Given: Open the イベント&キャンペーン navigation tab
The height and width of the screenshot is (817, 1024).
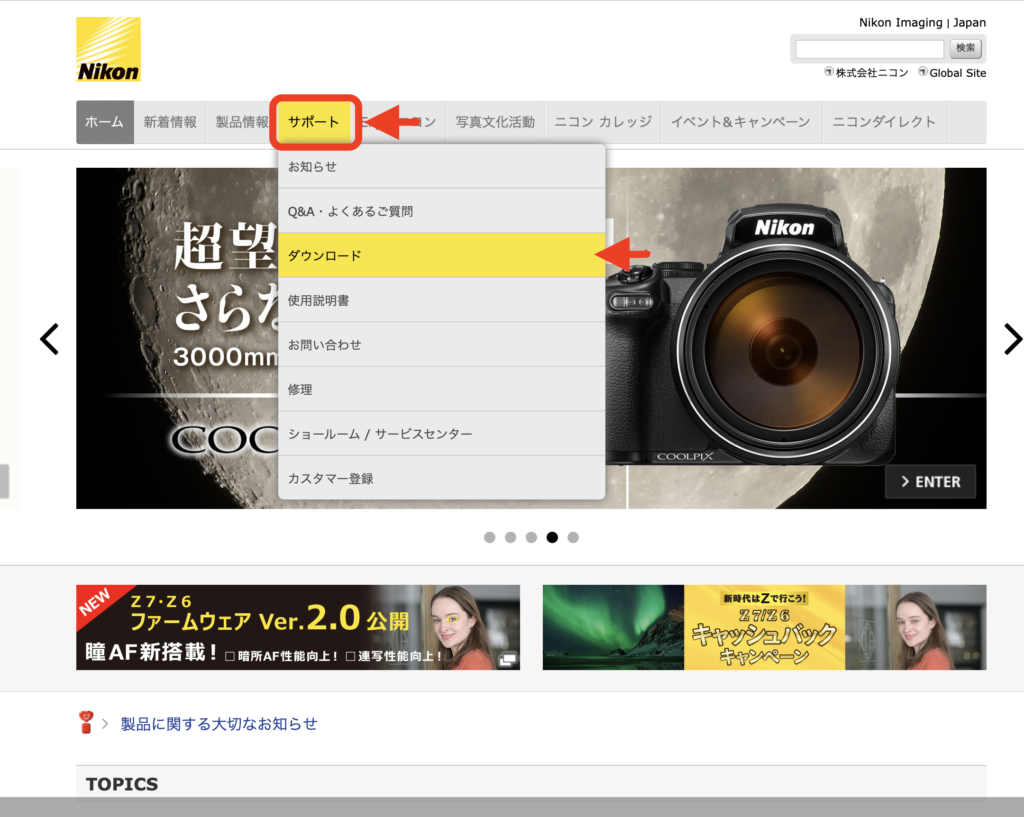Looking at the screenshot, I should click(x=741, y=122).
